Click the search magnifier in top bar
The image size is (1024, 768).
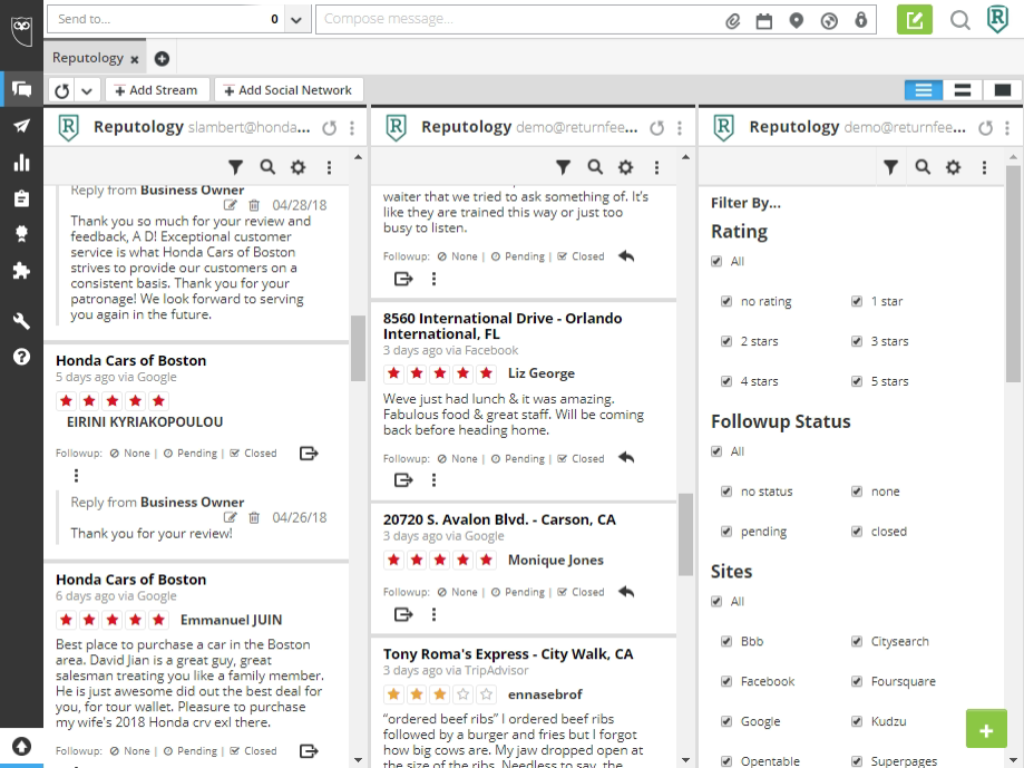(960, 20)
